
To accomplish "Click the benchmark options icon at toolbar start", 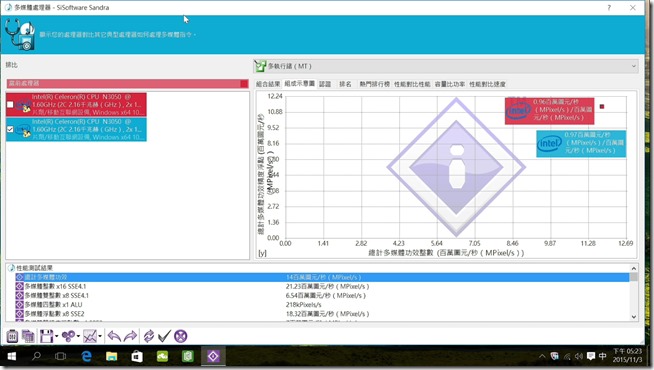I will pos(12,336).
